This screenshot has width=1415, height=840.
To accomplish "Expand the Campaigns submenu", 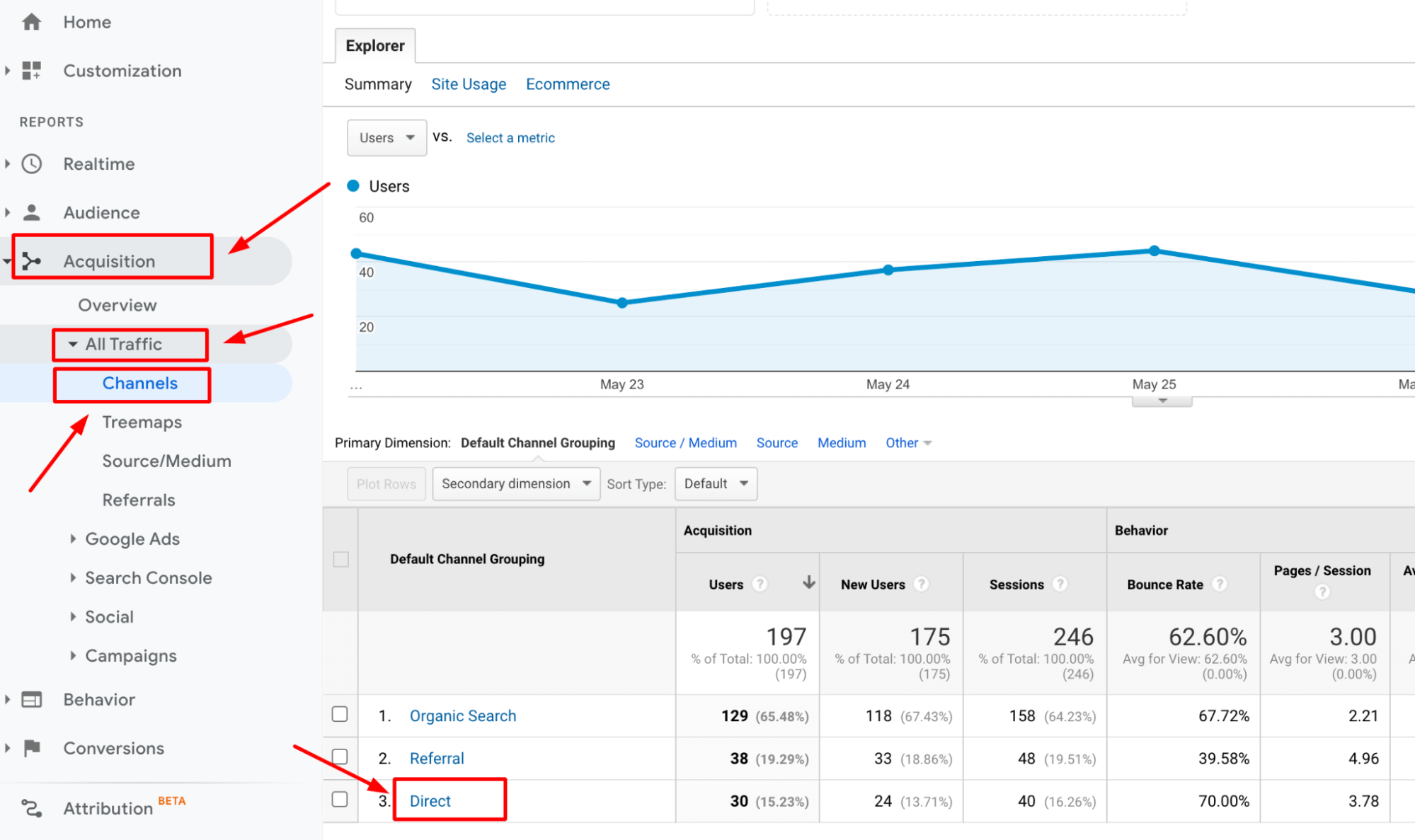I will (73, 655).
